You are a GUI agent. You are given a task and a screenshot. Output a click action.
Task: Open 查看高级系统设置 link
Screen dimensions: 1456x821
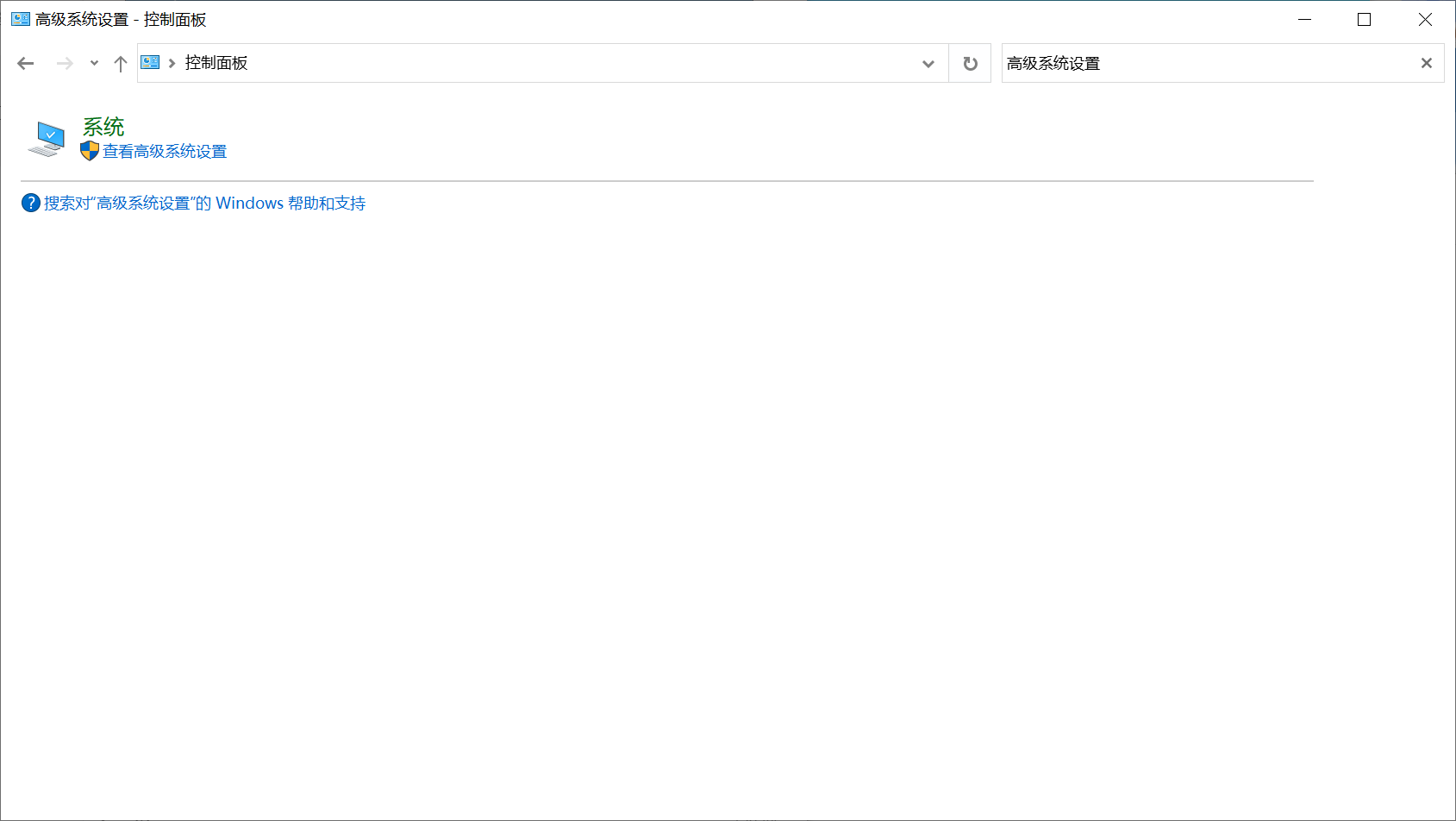tap(165, 152)
